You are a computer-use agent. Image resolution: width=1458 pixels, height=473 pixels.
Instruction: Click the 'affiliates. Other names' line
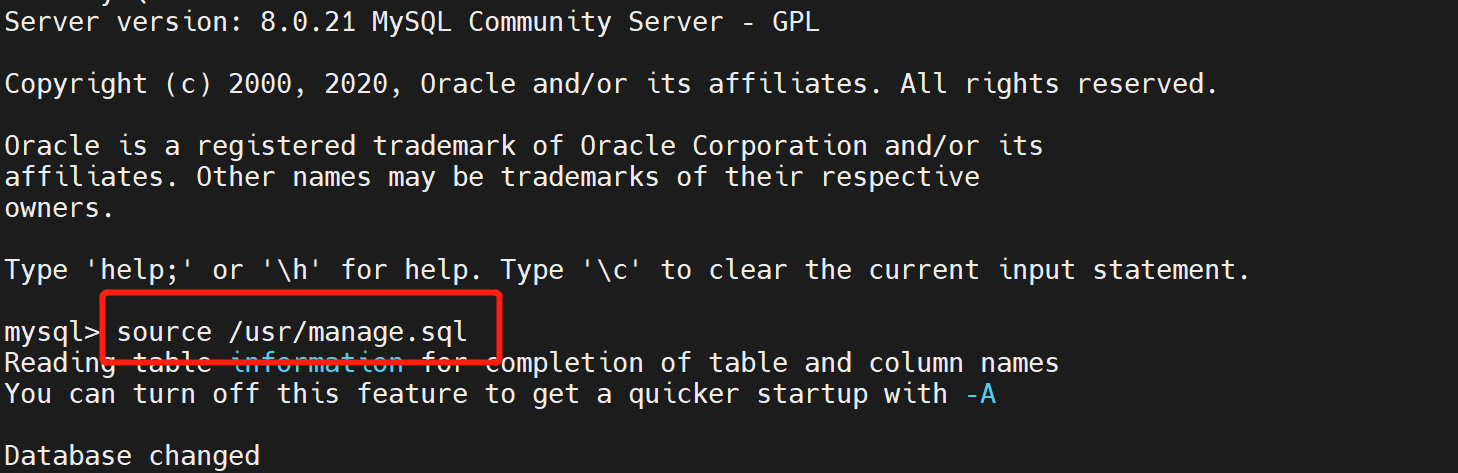coord(492,177)
